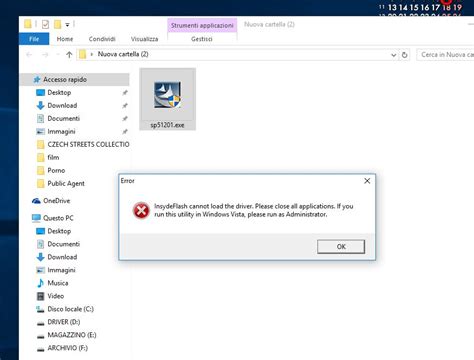
Task: Open Musica under Questo PC
Action: tap(58, 283)
